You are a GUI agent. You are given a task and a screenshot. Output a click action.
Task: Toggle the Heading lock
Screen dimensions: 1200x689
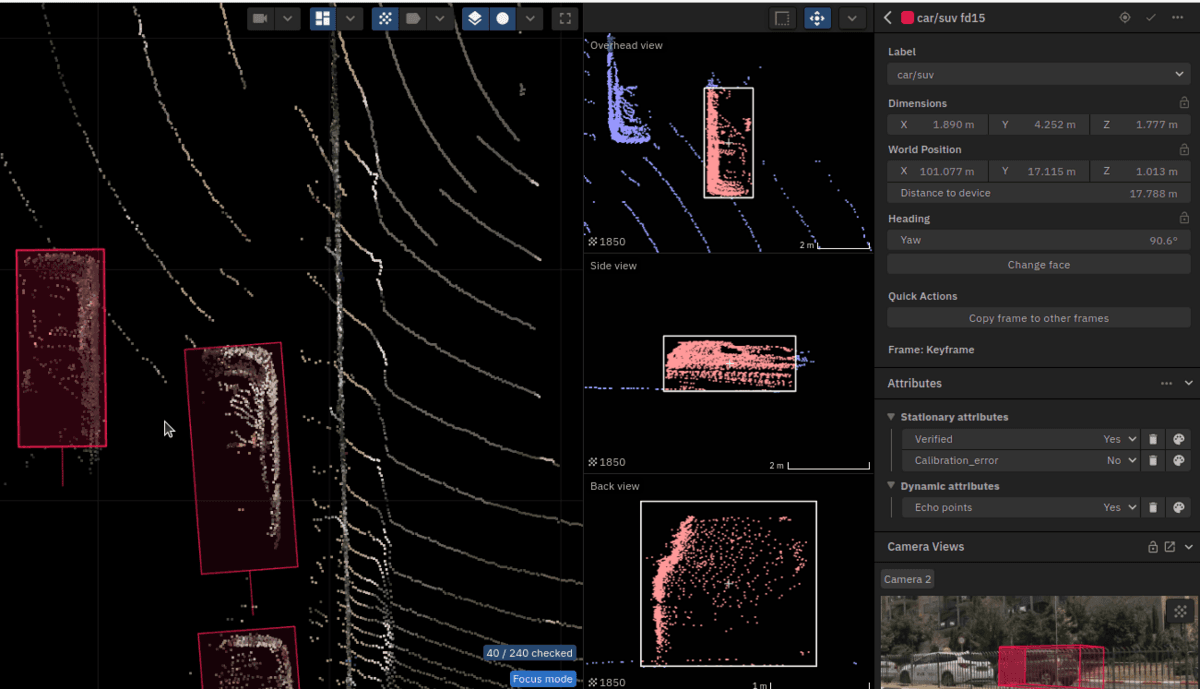[x=1184, y=218]
